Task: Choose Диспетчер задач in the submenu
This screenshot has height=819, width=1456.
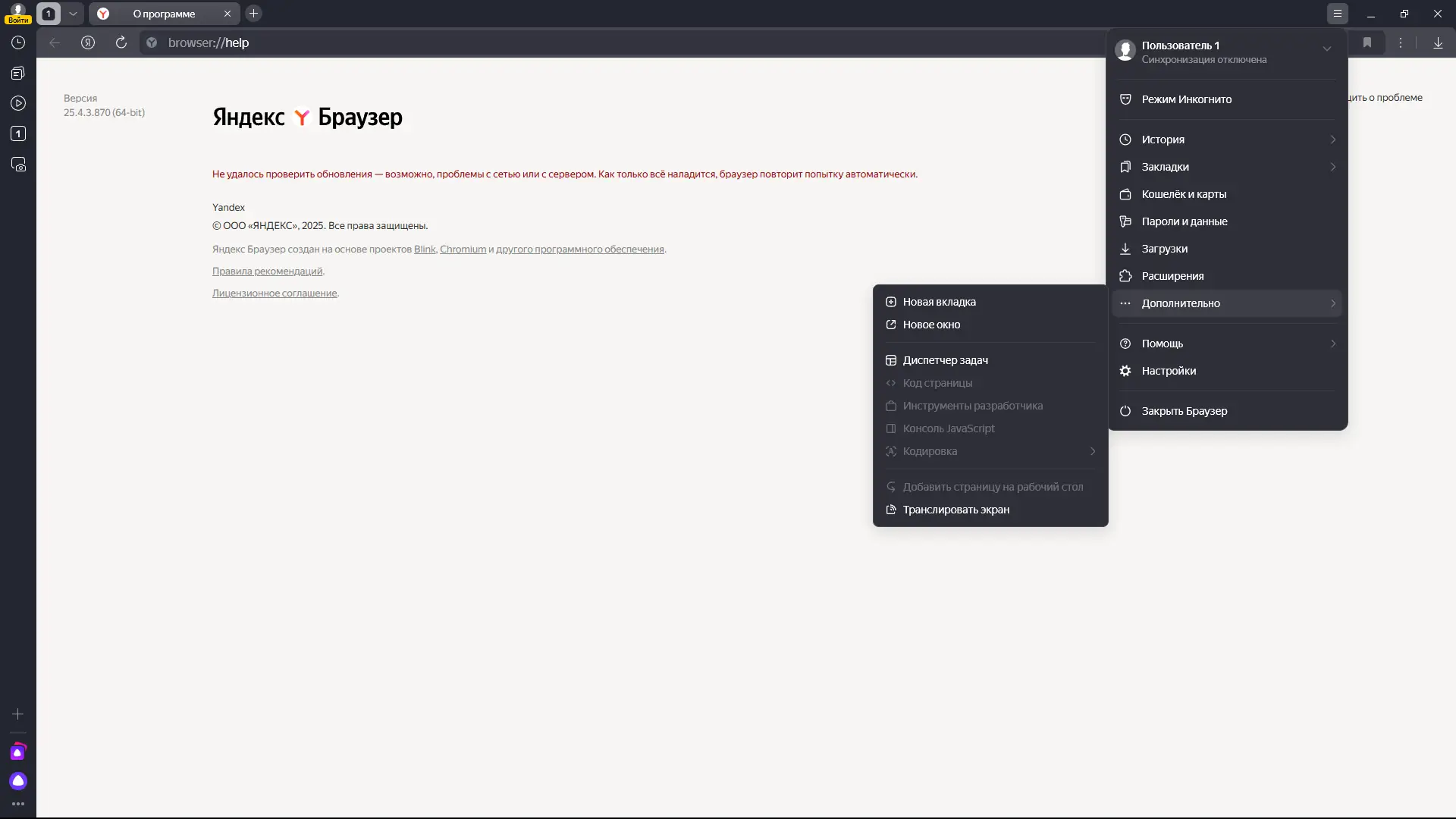Action: [x=945, y=360]
